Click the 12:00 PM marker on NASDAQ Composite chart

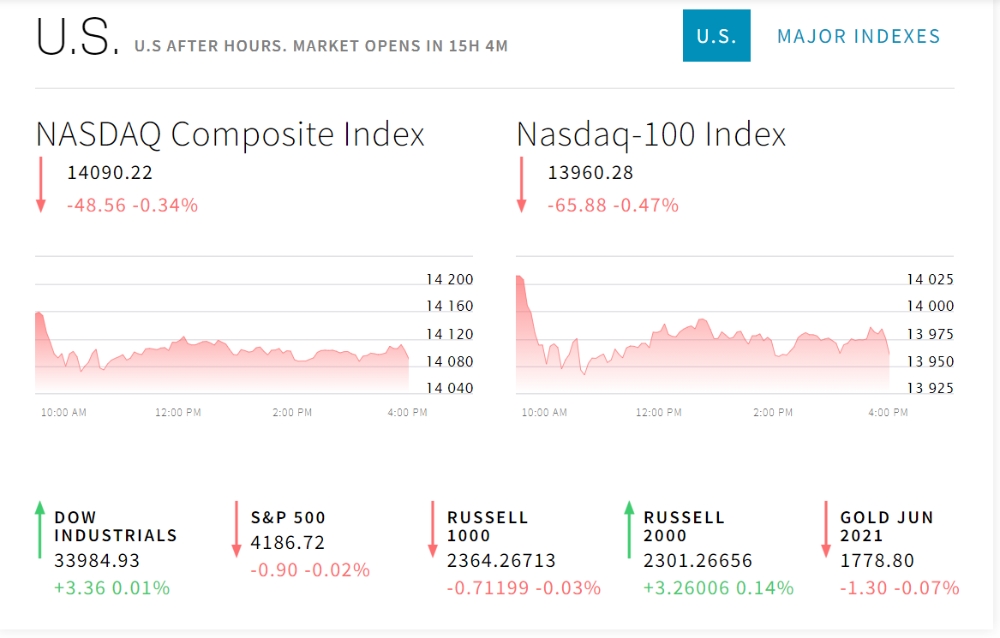click(179, 412)
